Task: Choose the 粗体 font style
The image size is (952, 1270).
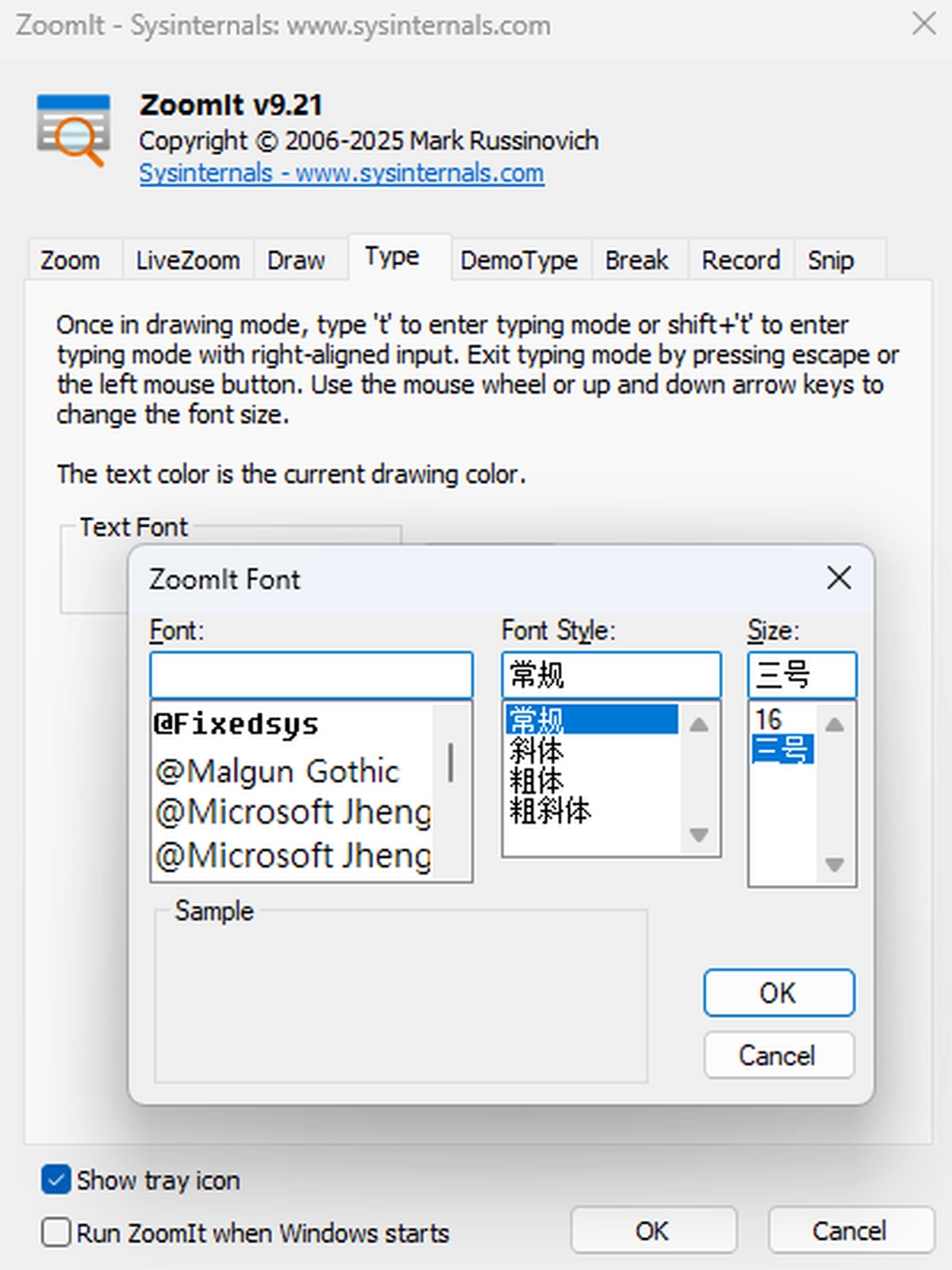Action: pyautogui.click(x=537, y=781)
